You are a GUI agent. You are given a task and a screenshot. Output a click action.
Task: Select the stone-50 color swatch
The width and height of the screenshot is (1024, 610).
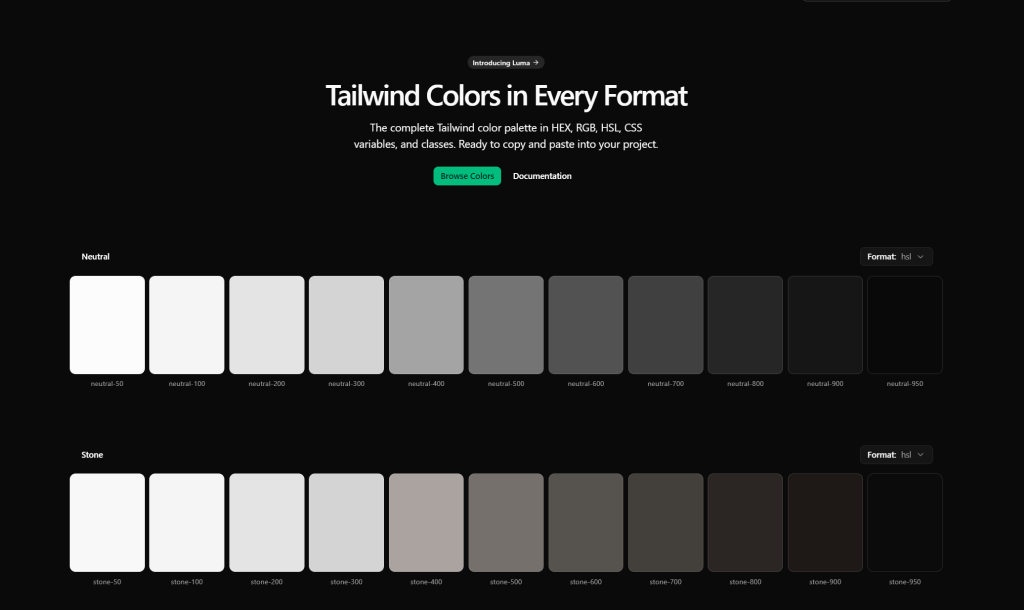107,522
